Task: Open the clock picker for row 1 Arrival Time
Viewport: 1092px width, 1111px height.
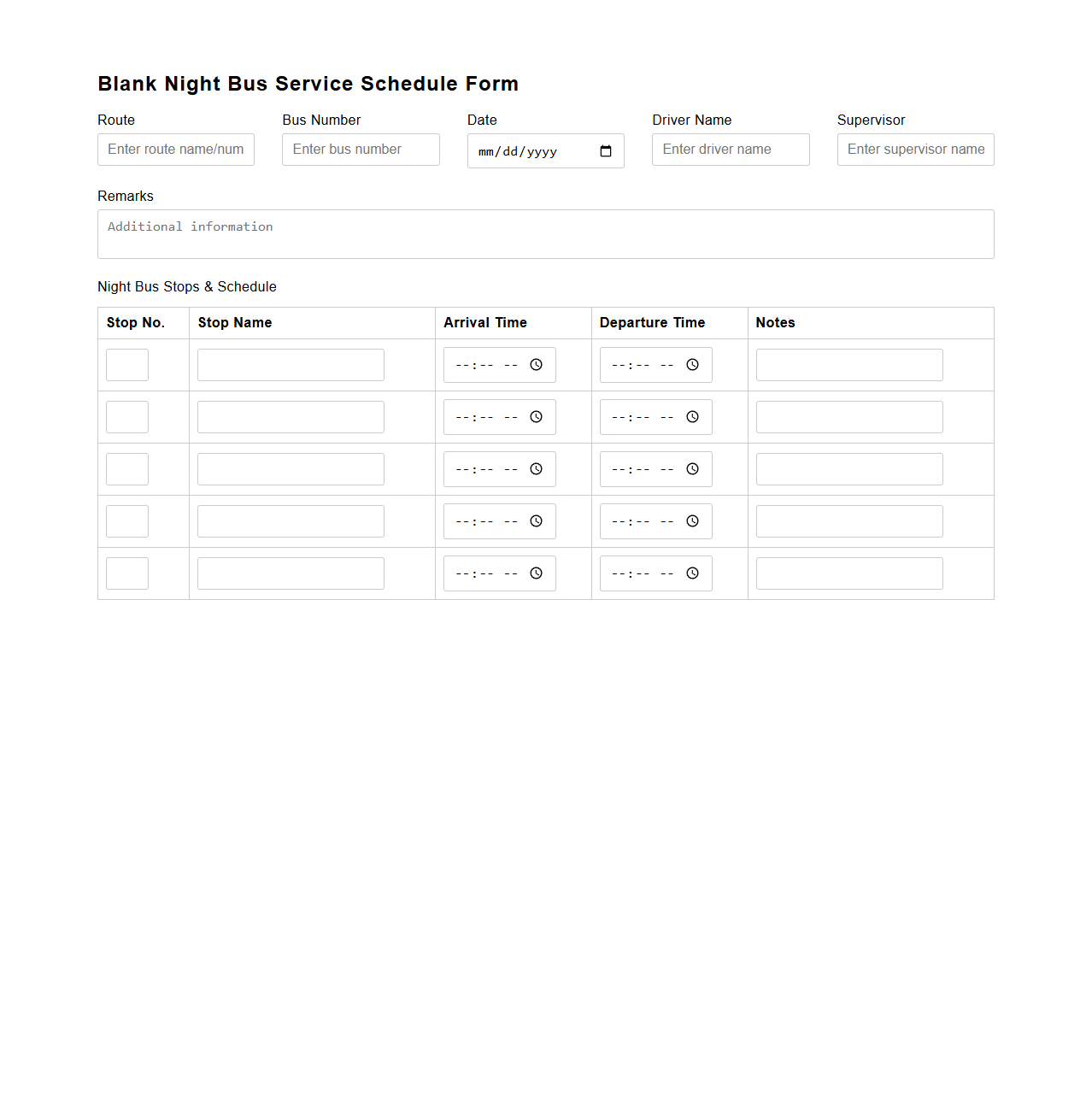Action: click(536, 365)
